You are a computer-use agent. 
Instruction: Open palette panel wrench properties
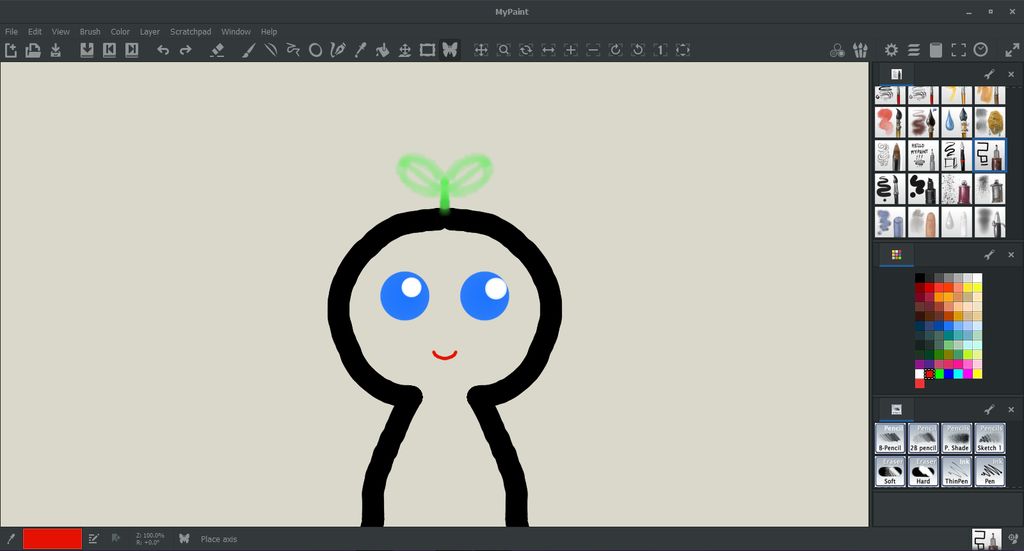(989, 255)
